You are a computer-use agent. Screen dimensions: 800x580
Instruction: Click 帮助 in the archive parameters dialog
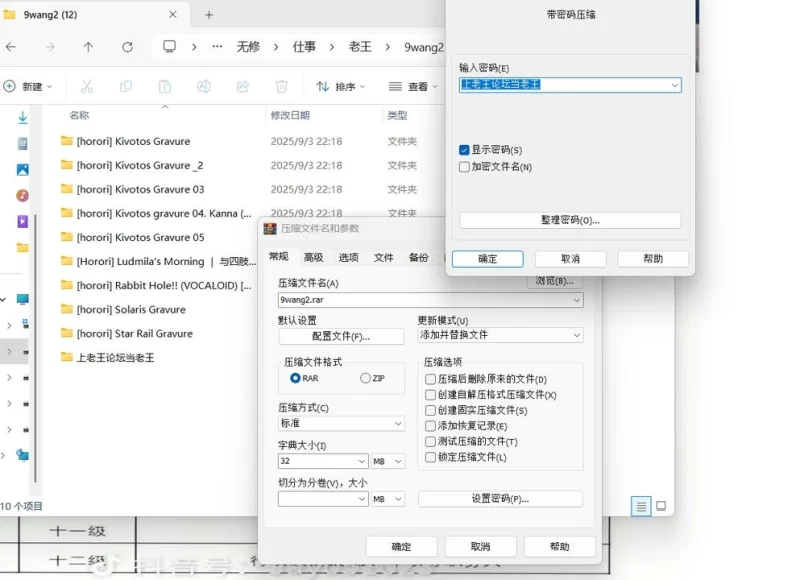tap(560, 547)
